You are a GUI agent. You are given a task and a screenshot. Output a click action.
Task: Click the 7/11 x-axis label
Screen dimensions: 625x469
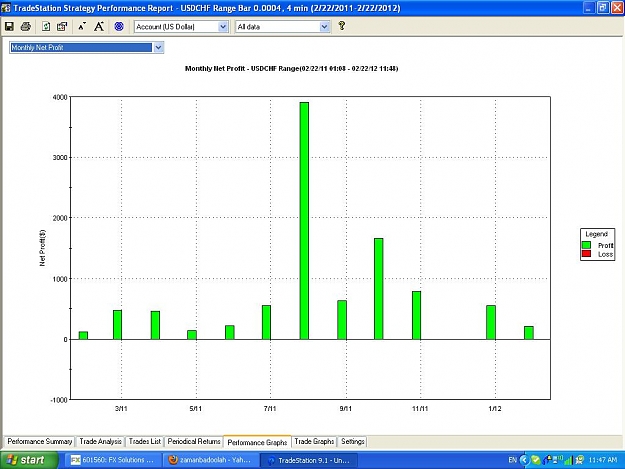pyautogui.click(x=270, y=409)
